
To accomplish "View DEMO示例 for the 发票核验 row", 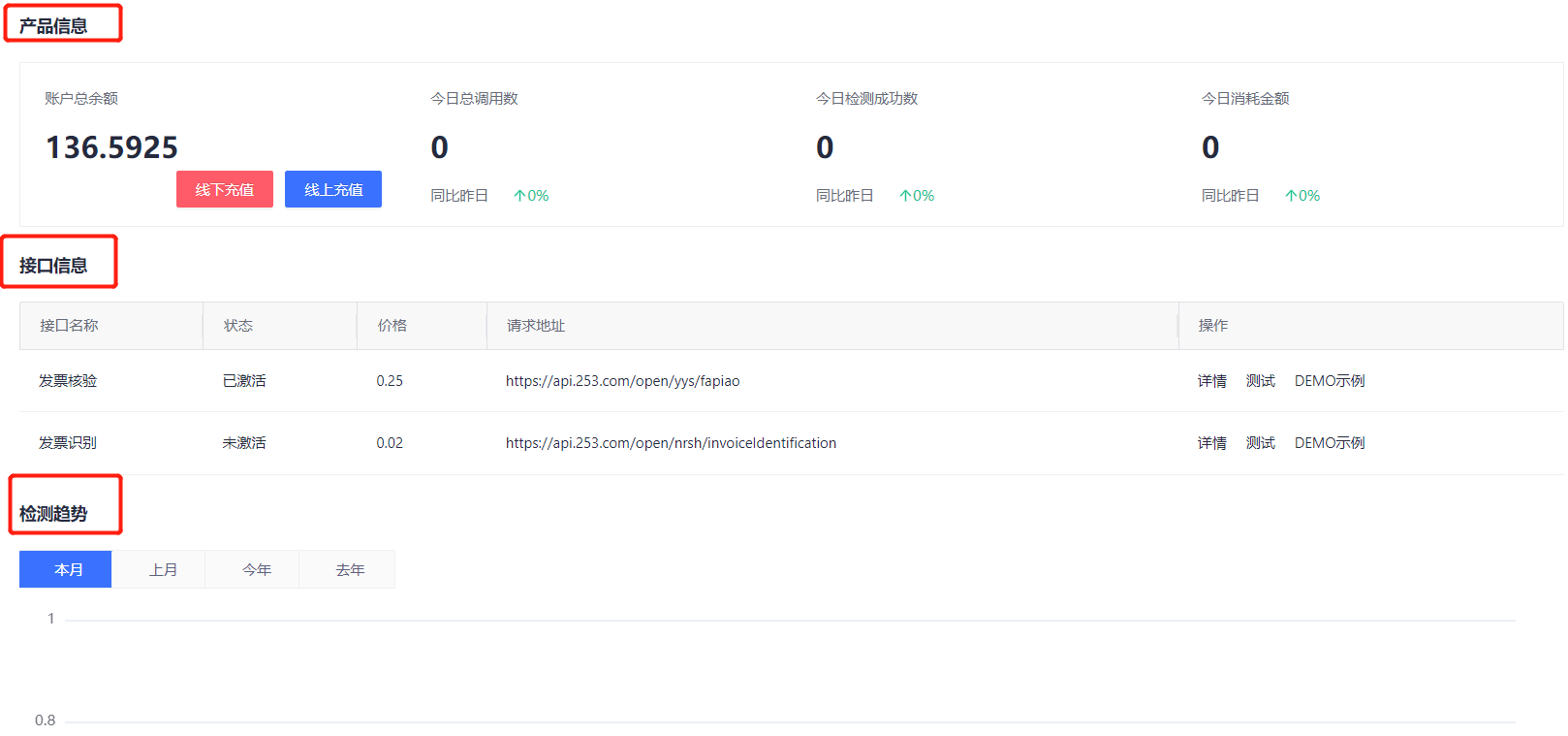I will coord(1330,381).
